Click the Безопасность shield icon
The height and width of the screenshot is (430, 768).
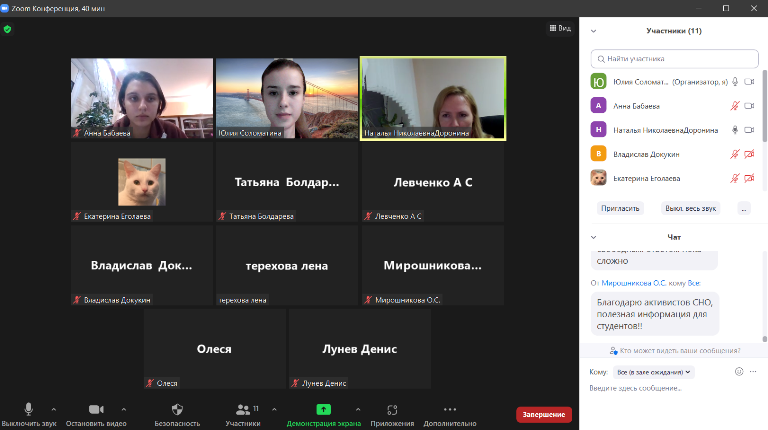[177, 409]
